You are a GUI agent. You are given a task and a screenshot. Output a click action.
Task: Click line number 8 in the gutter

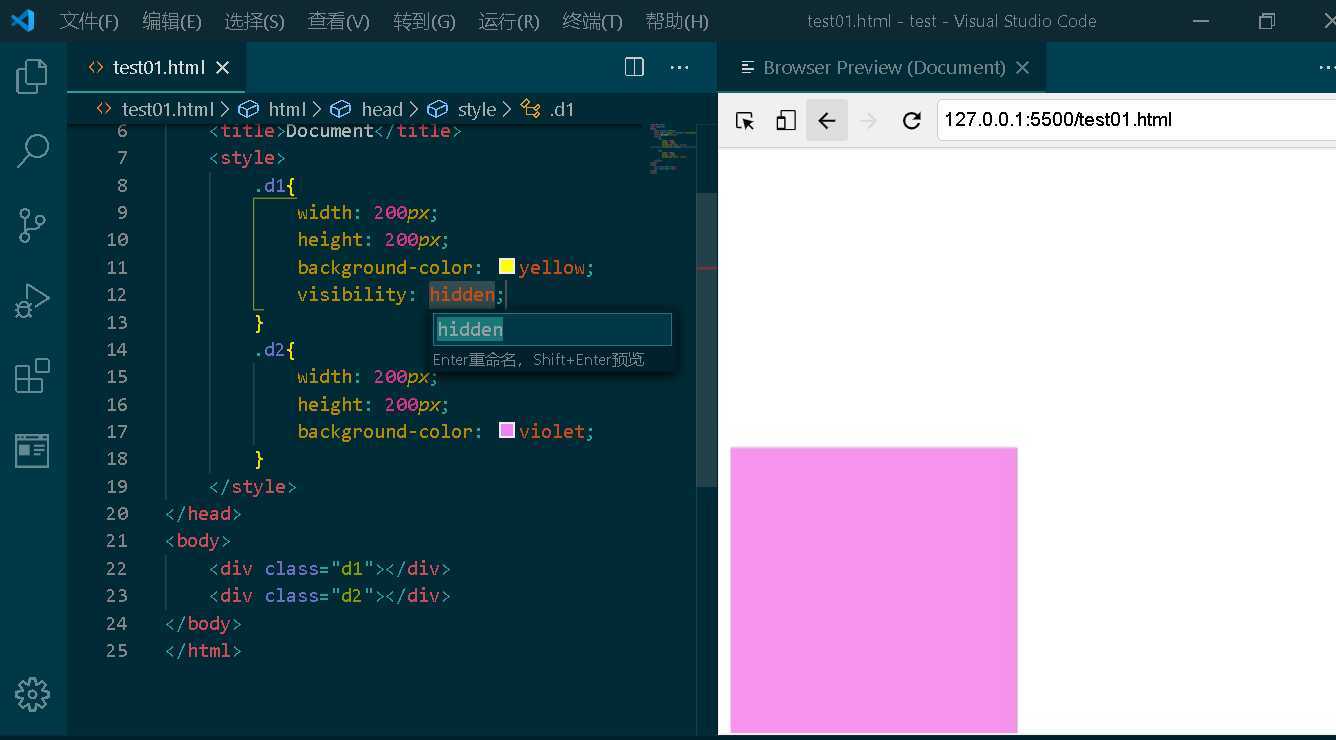(x=122, y=185)
